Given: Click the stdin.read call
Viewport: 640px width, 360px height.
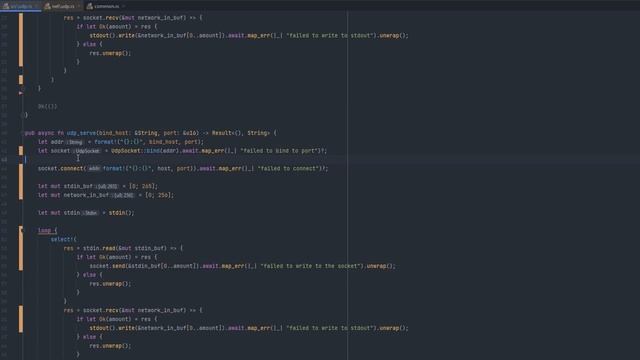Looking at the screenshot, I should coord(99,248).
